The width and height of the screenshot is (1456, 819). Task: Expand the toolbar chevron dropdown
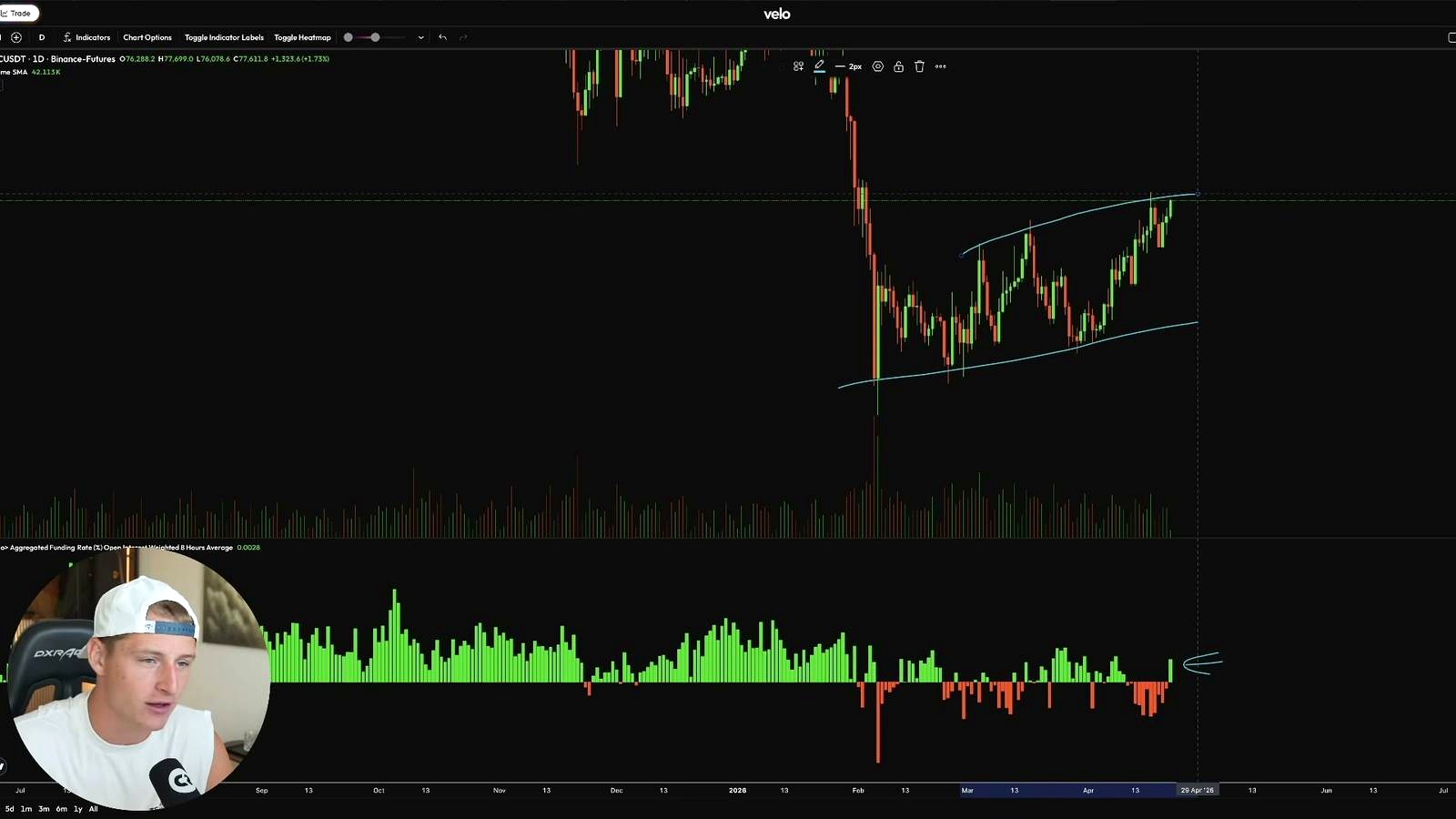[420, 37]
